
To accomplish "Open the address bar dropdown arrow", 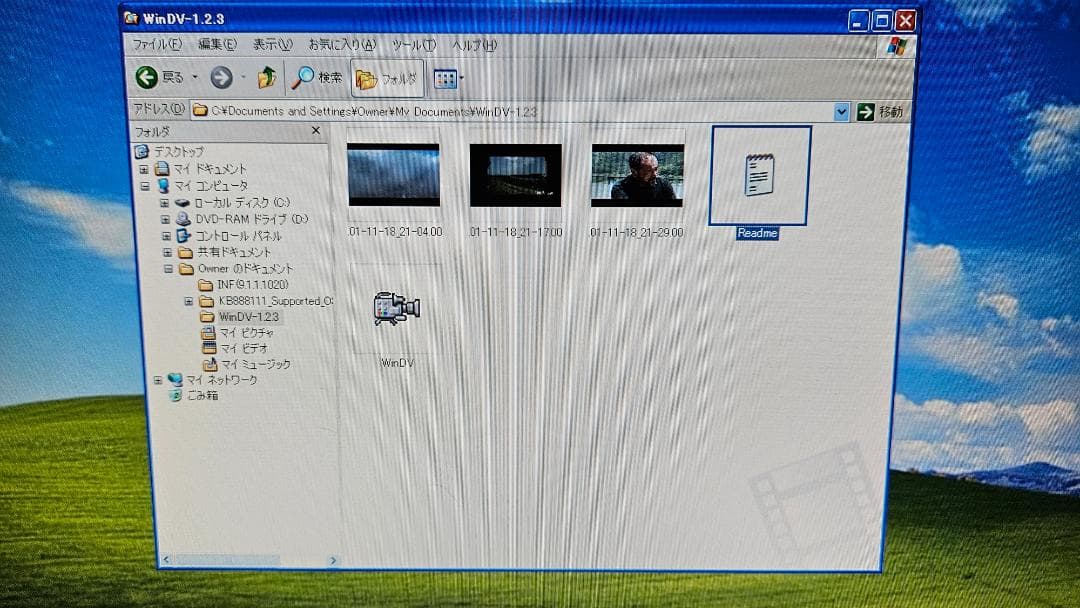I will coord(842,111).
